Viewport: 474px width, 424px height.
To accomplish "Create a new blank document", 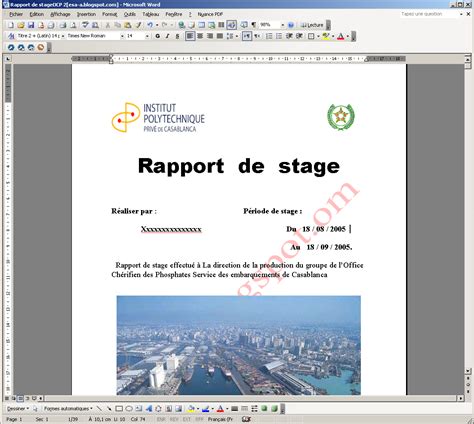I will coord(11,25).
